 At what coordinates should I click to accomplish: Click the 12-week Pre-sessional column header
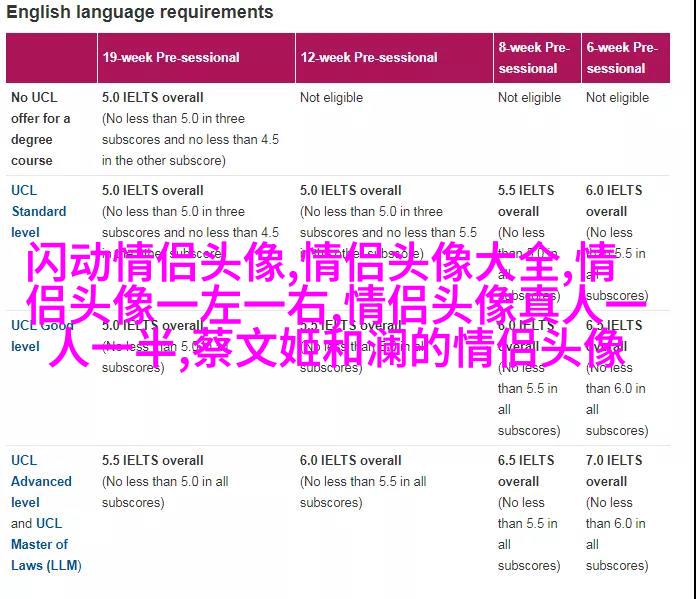coord(394,58)
